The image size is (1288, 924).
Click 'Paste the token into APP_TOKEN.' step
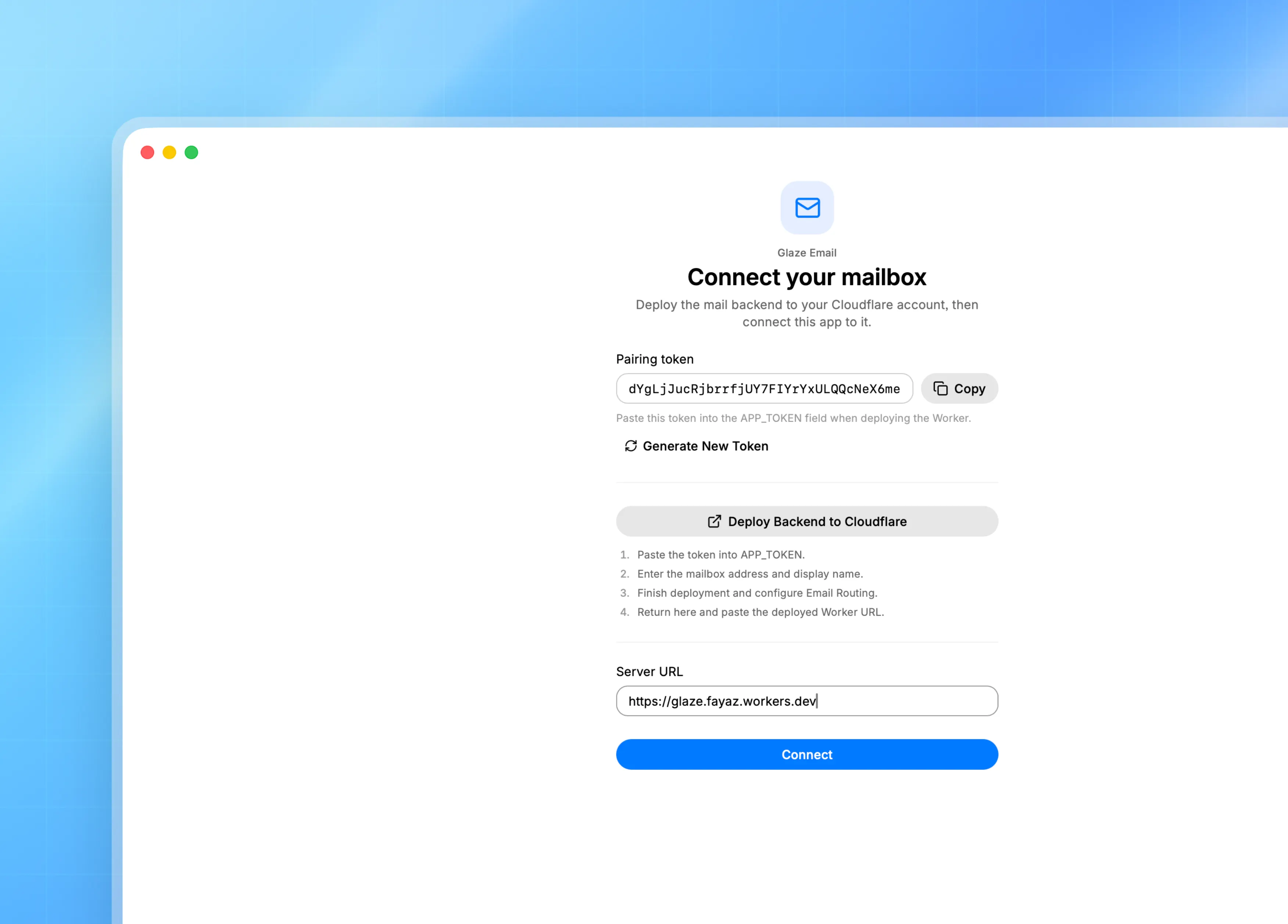tap(721, 554)
